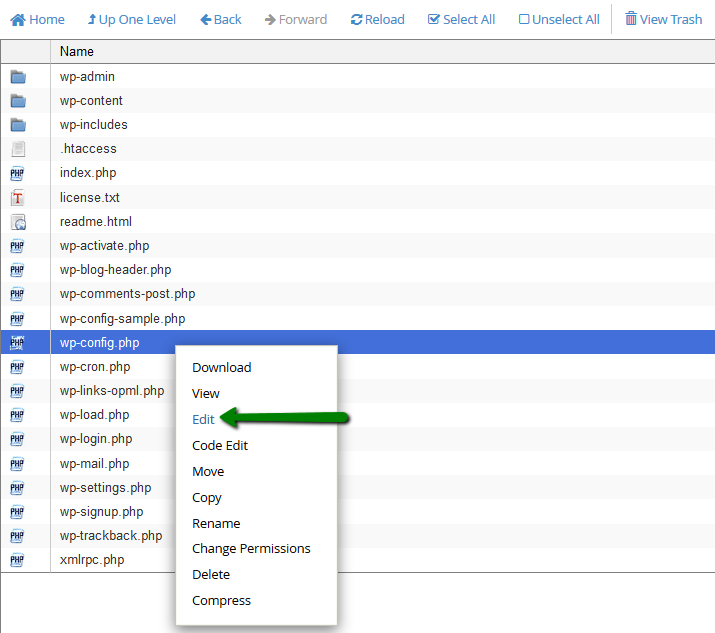This screenshot has width=715, height=633.
Task: Select the wp-config.php file name
Action: click(x=99, y=343)
